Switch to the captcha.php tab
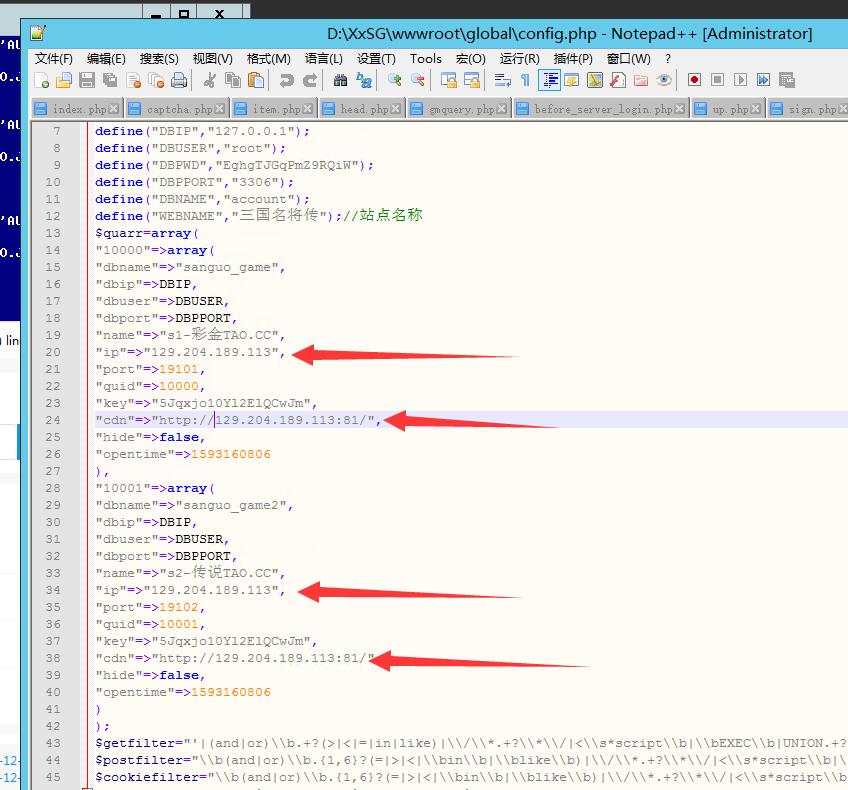This screenshot has height=790, width=848. point(179,109)
